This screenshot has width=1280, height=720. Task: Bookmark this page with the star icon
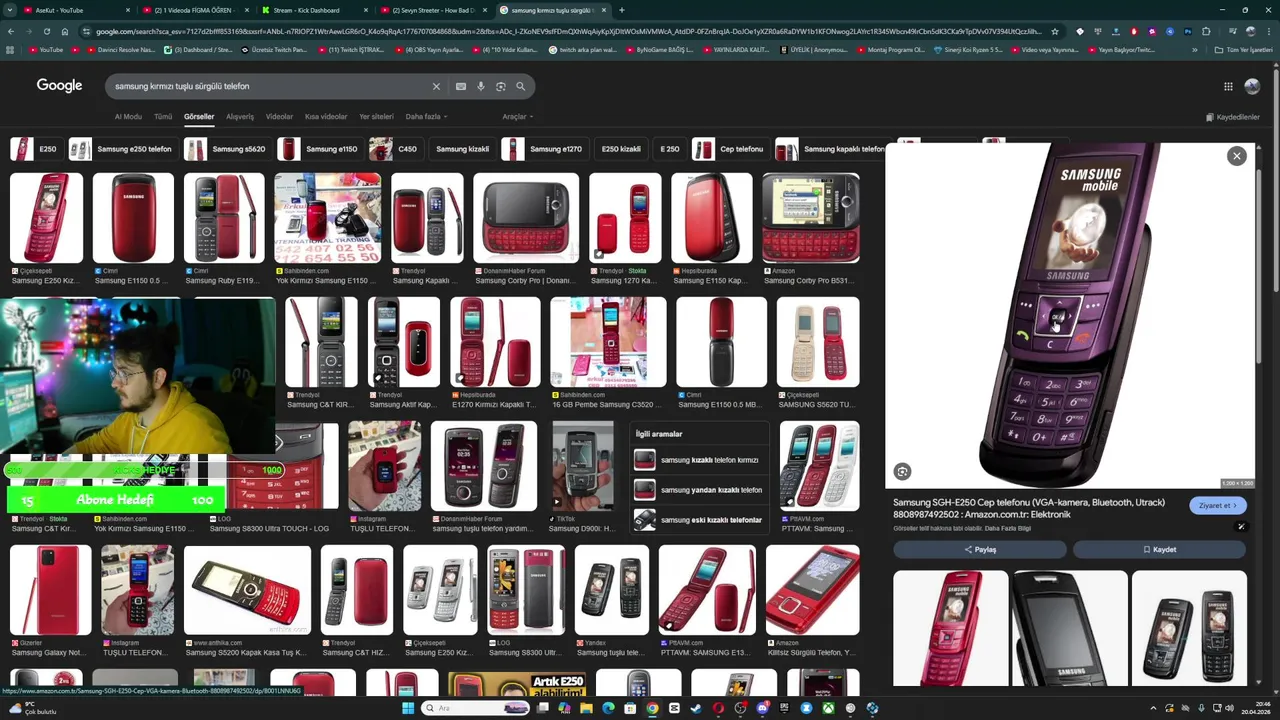(1054, 31)
